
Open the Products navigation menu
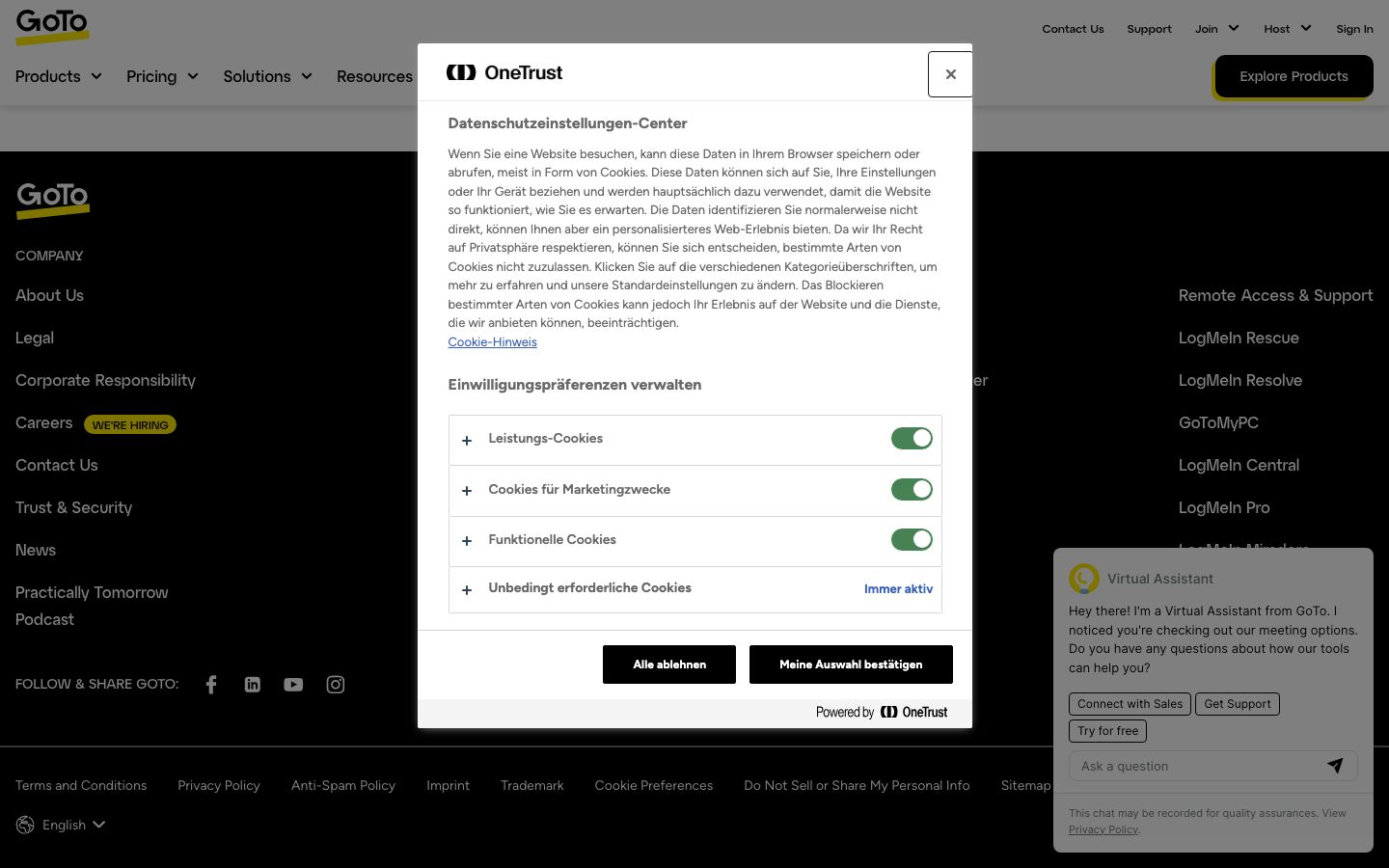pos(59,76)
